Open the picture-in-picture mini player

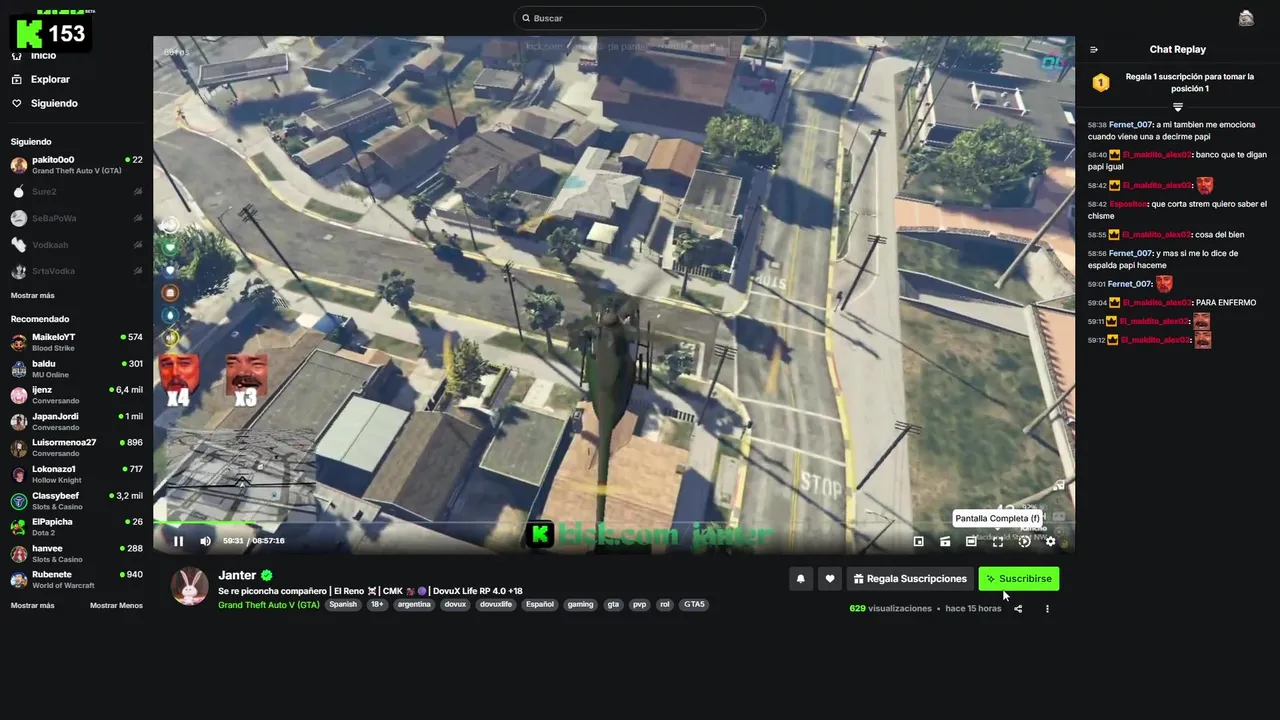919,541
